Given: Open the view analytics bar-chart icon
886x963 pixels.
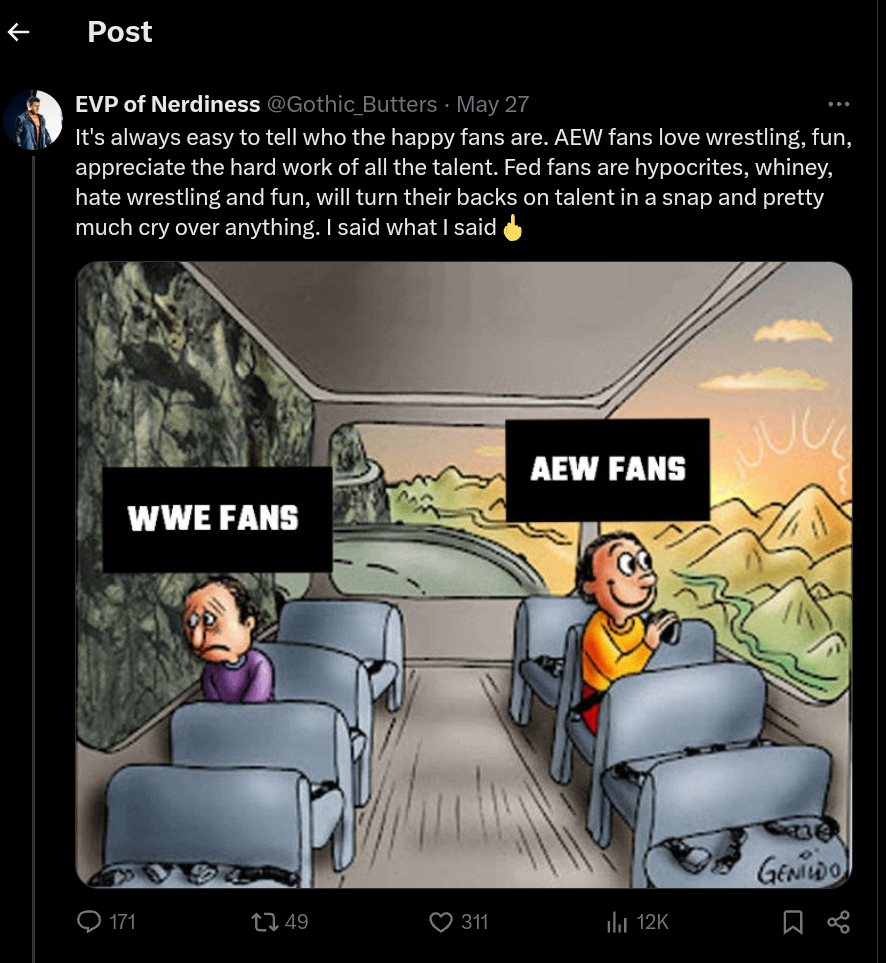Looking at the screenshot, I should pyautogui.click(x=617, y=922).
